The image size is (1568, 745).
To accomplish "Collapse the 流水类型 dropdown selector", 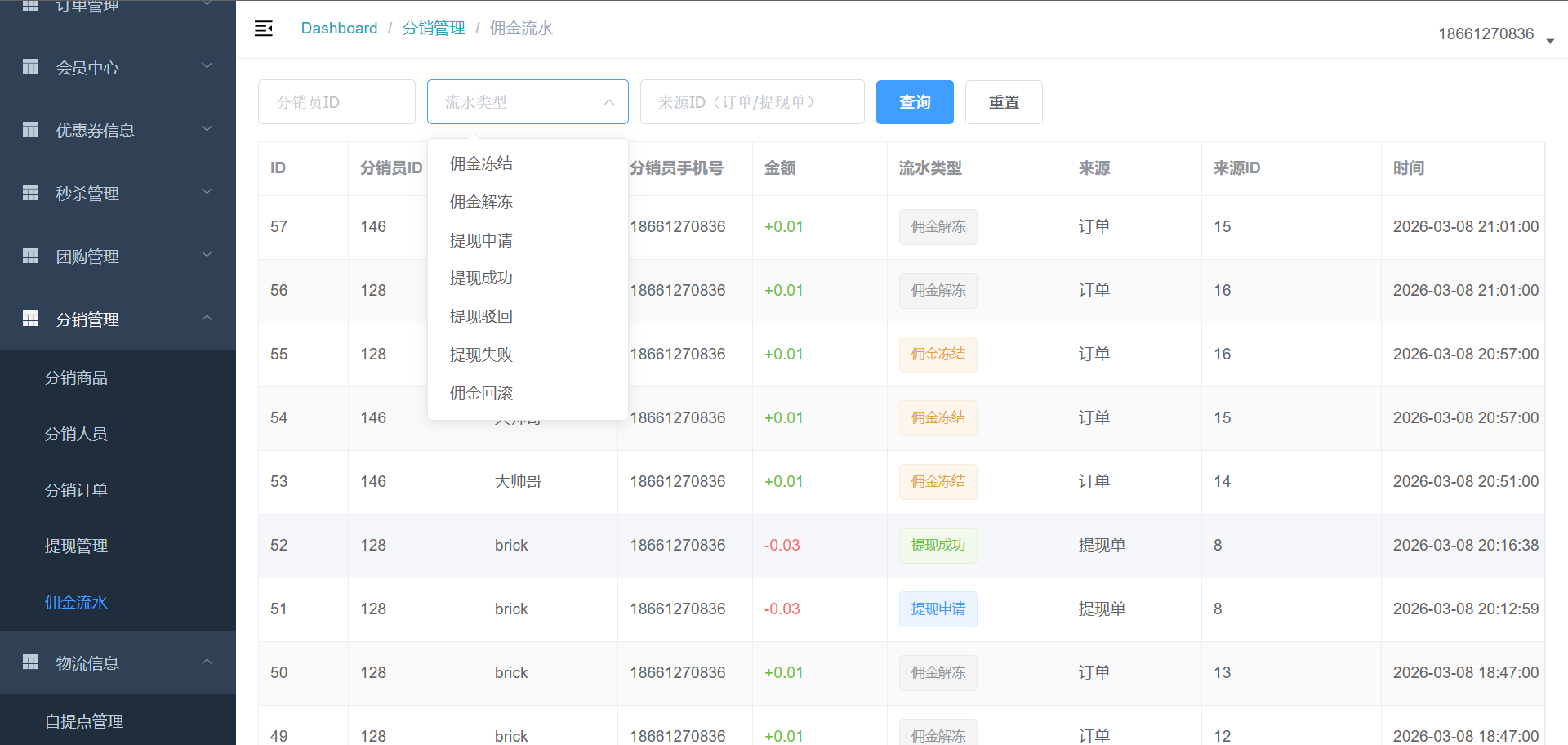I will coord(608,102).
